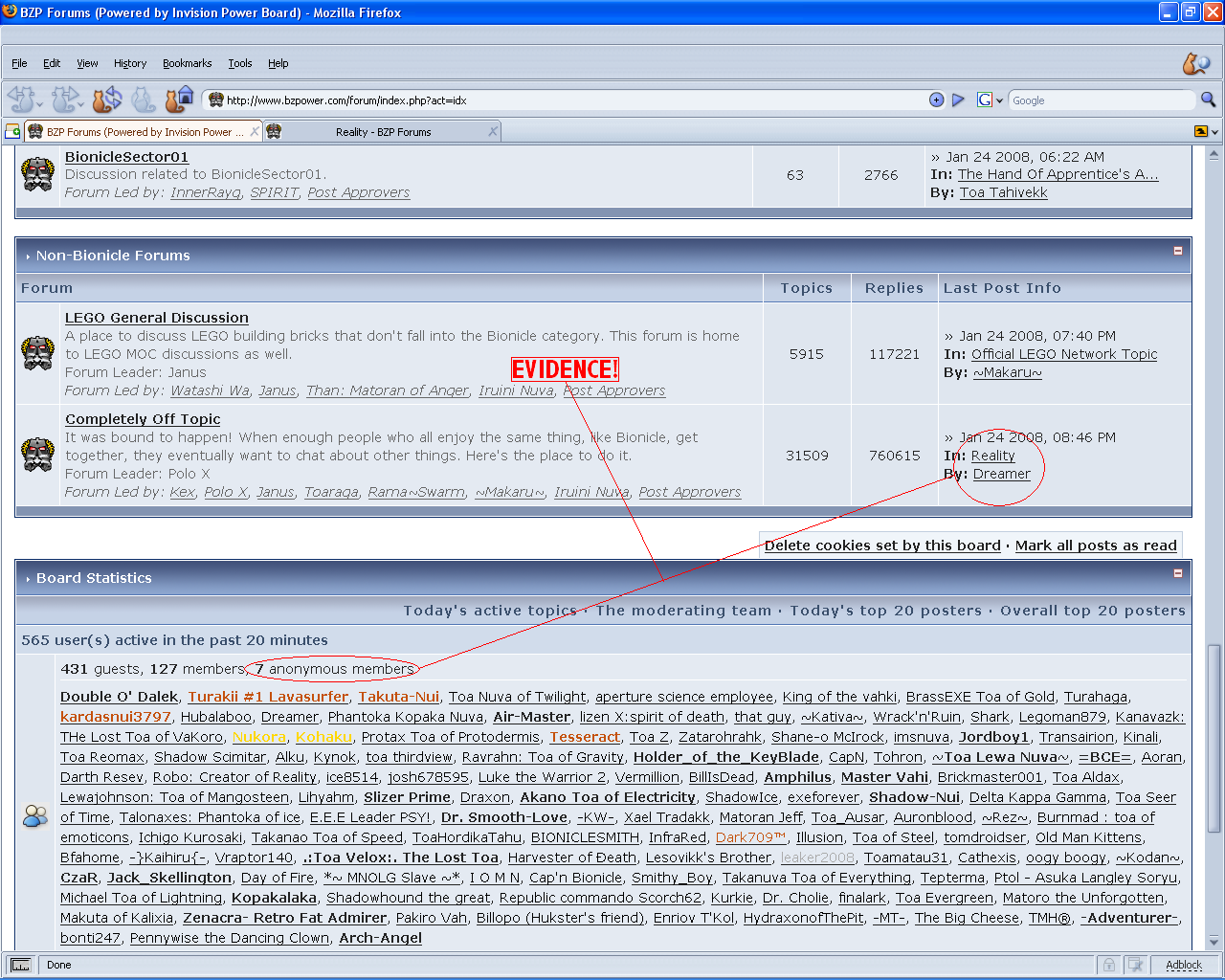
Task: Open ~Makaru~ profile in Last Post Info
Action: pyautogui.click(x=1008, y=372)
